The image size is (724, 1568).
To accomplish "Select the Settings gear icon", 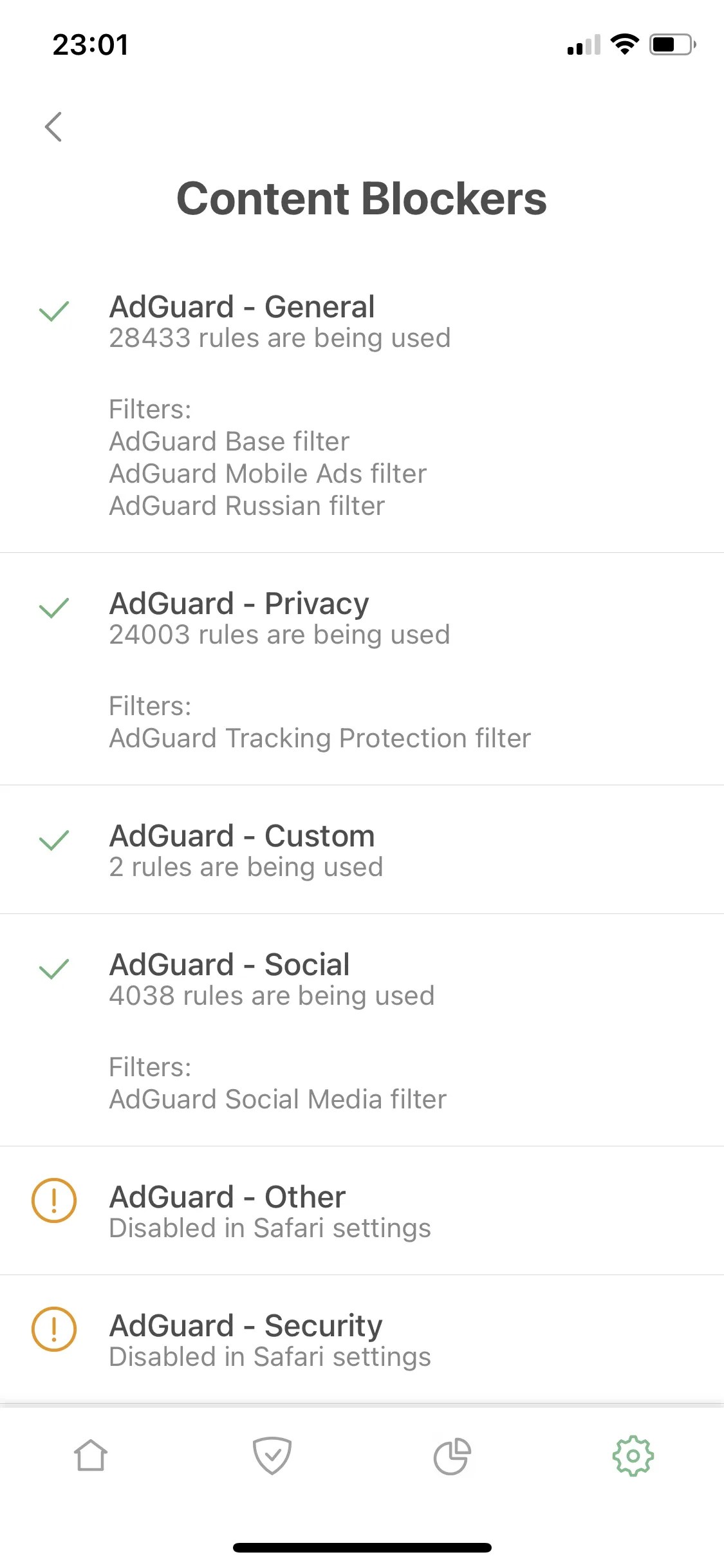I will 633,1453.
